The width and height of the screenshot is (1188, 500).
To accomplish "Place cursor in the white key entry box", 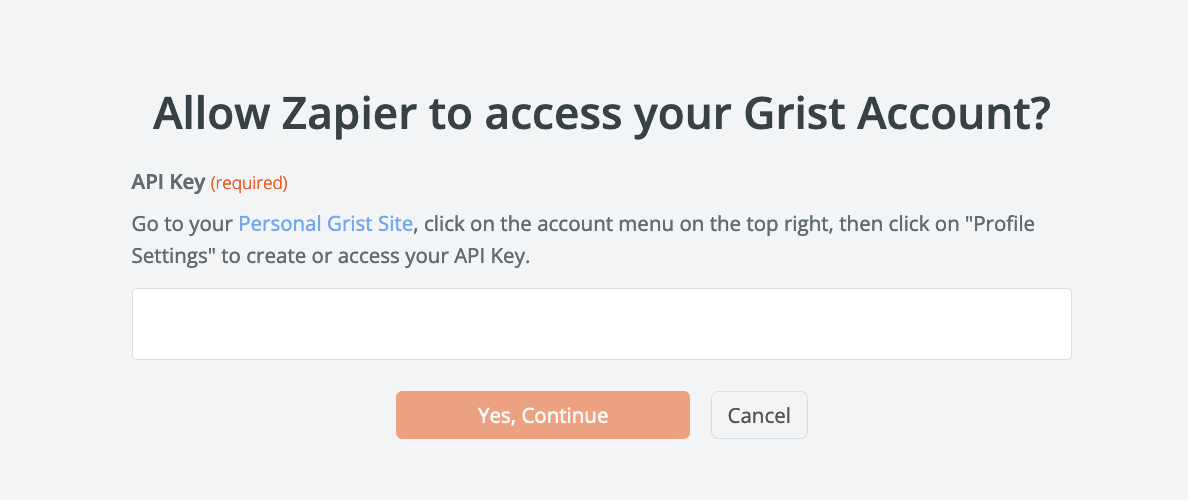I will click(x=601, y=324).
